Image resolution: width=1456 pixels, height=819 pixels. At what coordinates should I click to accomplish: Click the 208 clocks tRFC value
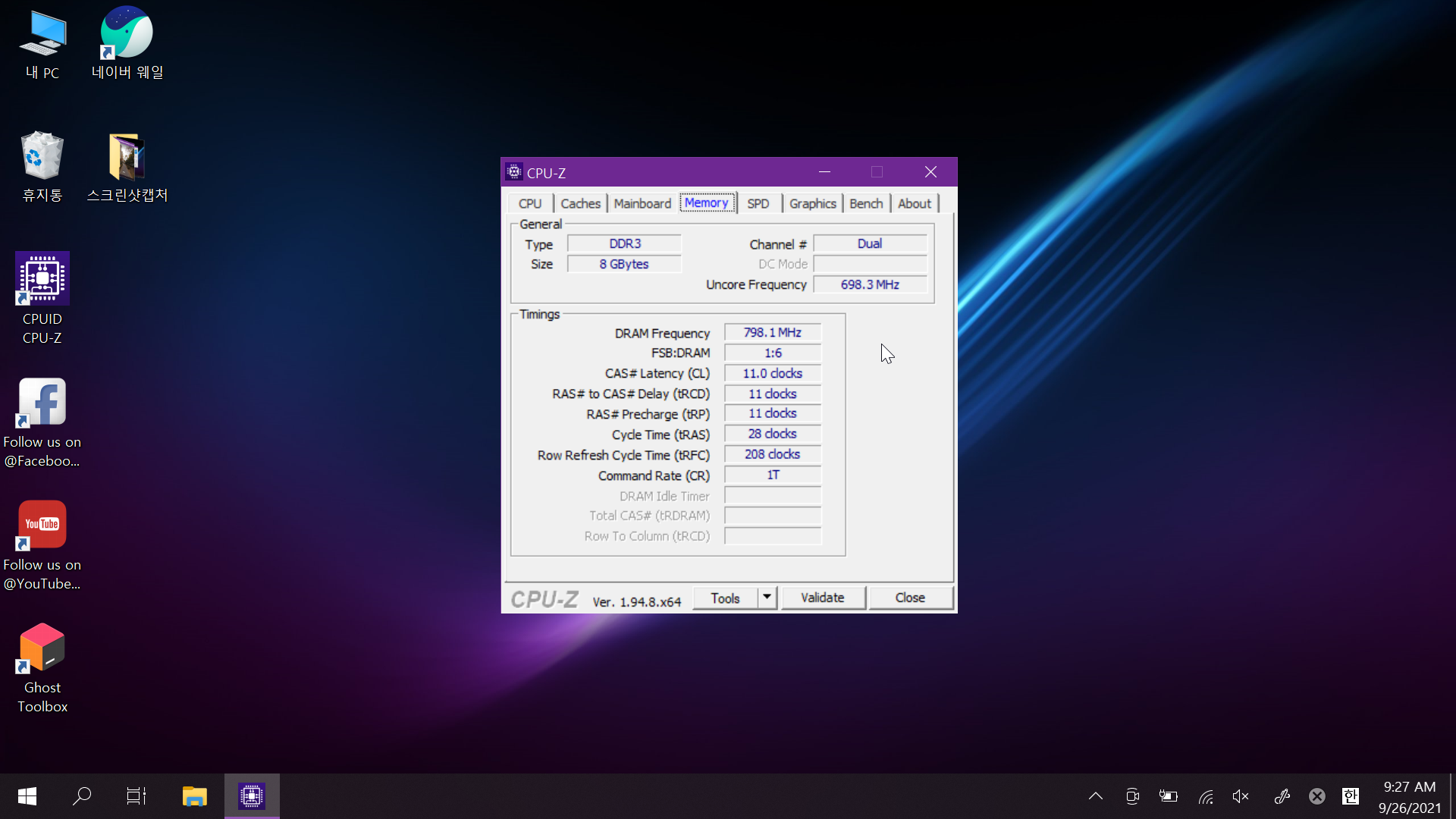click(x=773, y=454)
